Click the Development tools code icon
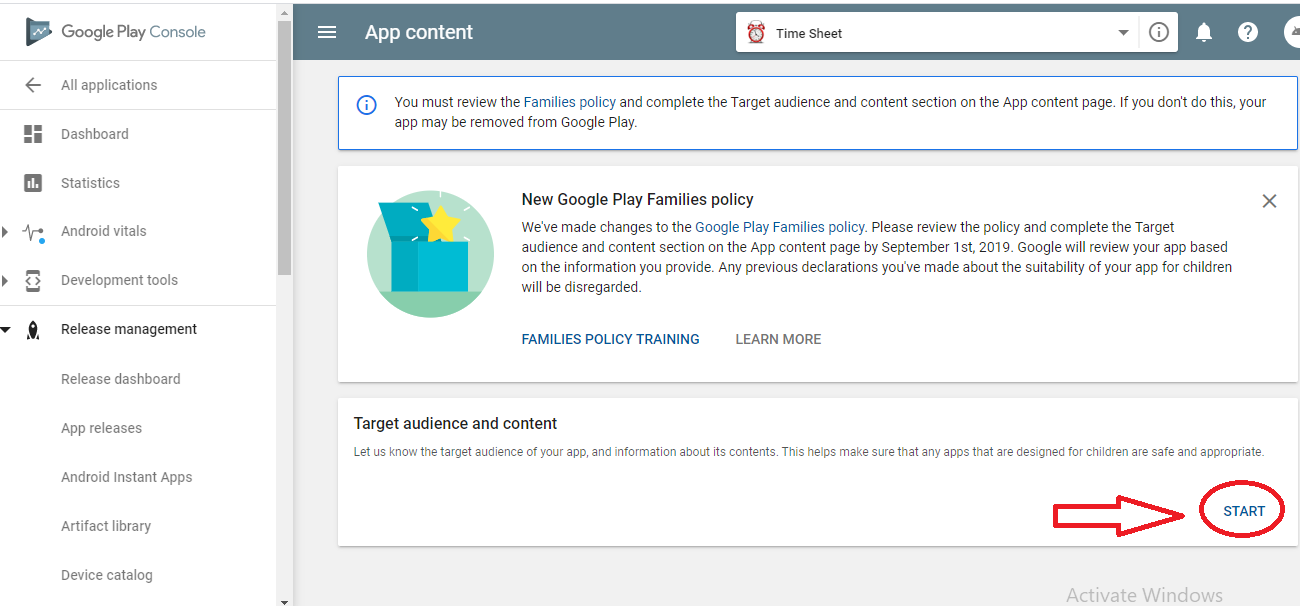Screen dimensions: 1300x606 pyautogui.click(x=33, y=280)
